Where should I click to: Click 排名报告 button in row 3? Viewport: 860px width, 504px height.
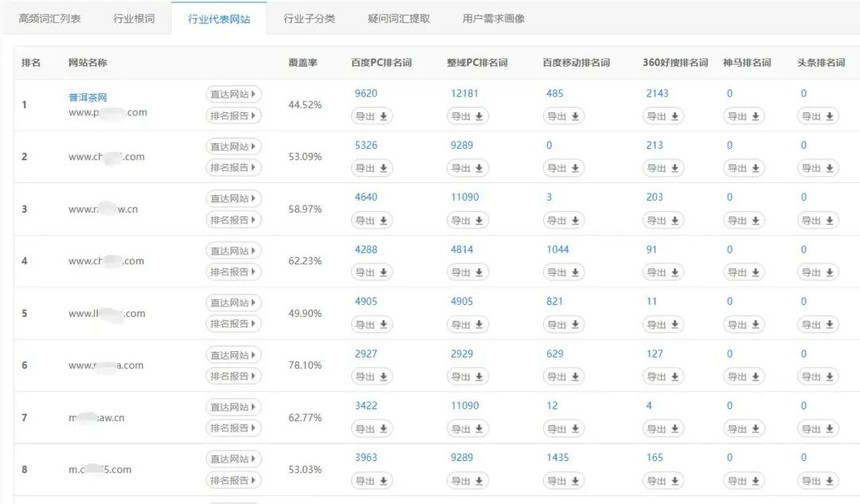(x=233, y=220)
